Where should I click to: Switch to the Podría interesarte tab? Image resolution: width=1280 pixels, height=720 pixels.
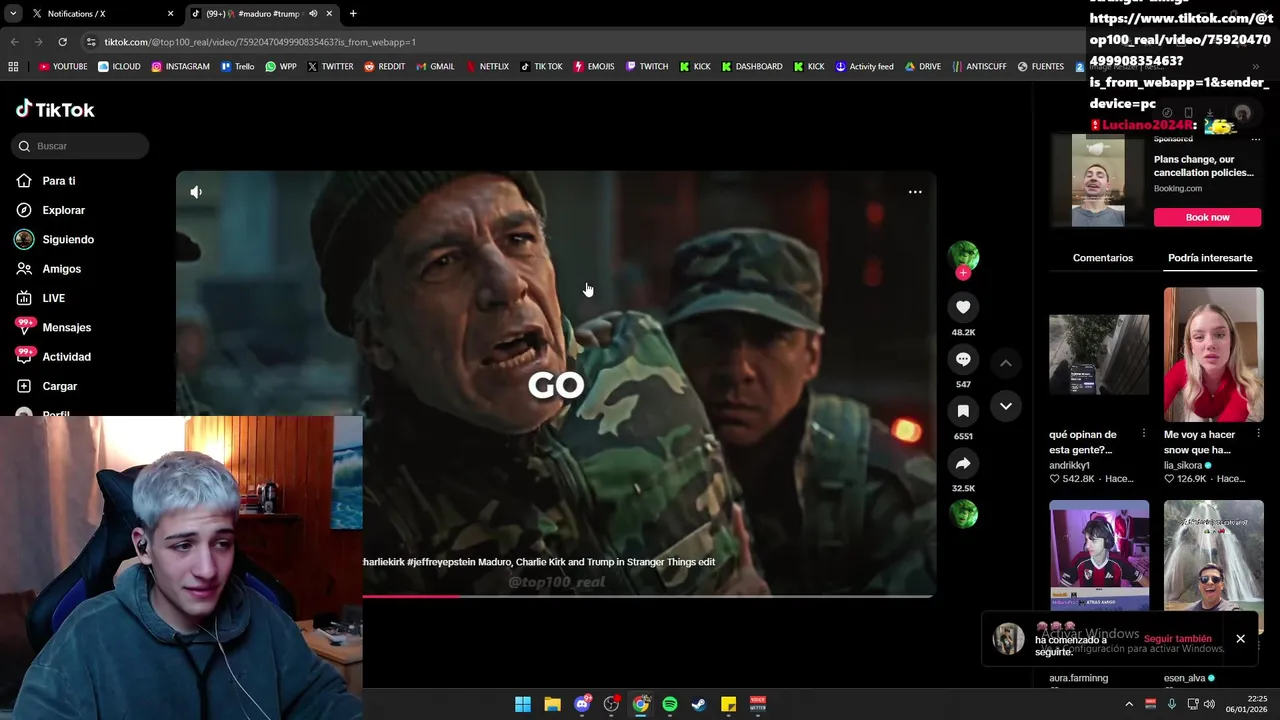tap(1210, 258)
